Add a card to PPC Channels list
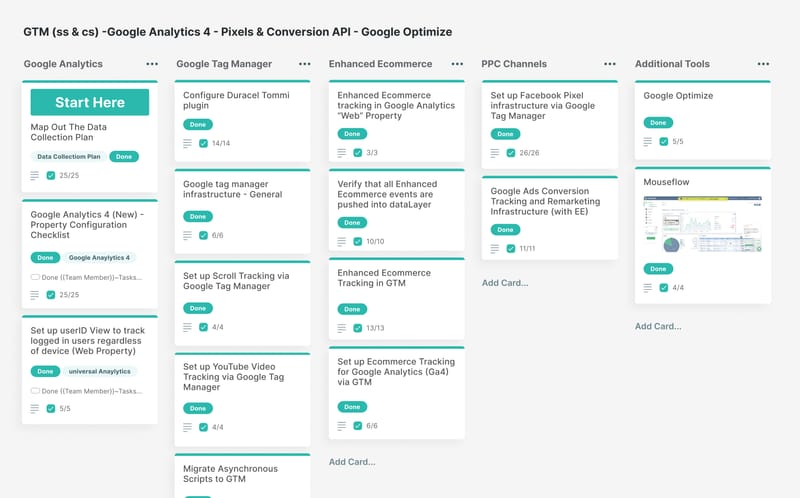This screenshot has height=498, width=800. click(505, 283)
